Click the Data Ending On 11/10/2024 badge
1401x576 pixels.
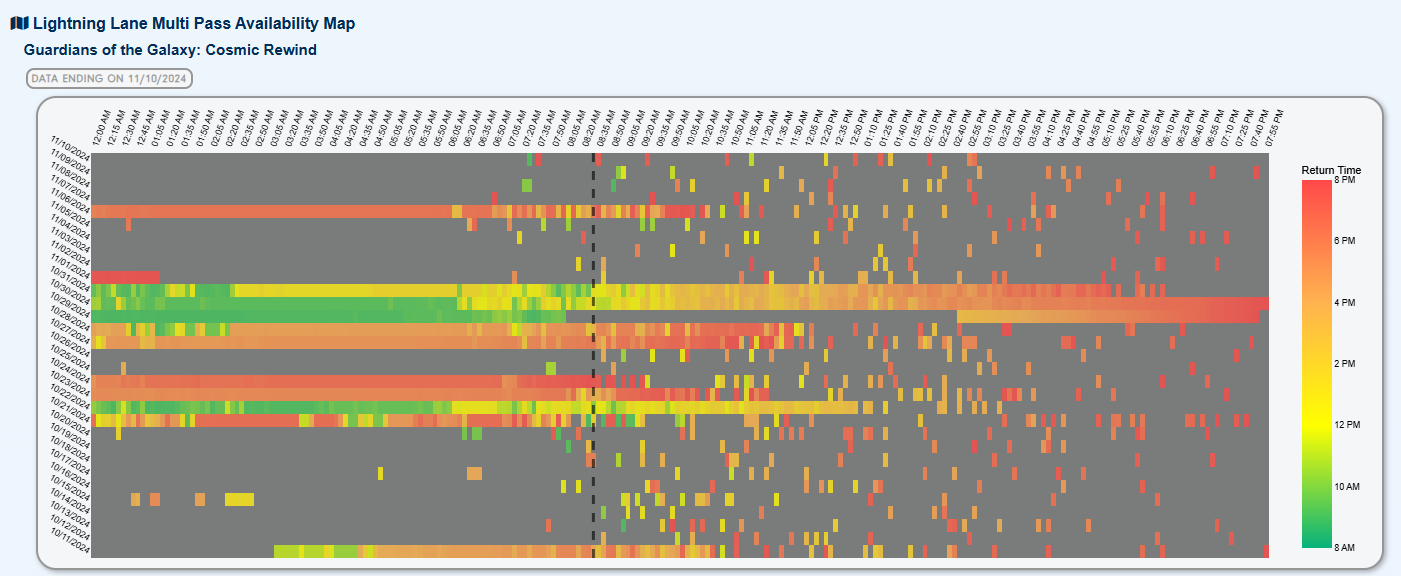(x=109, y=78)
